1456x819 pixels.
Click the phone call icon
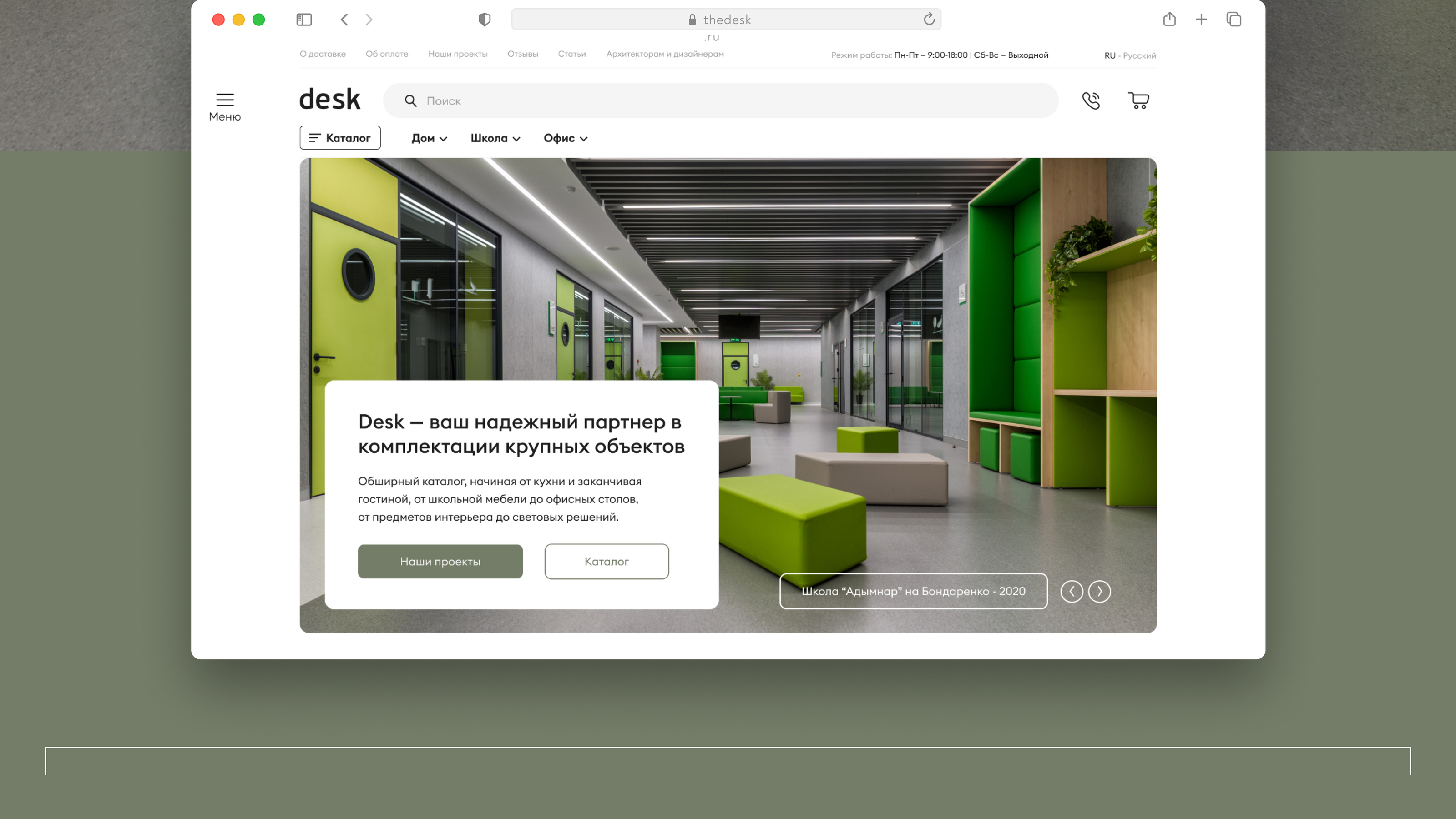tap(1090, 100)
